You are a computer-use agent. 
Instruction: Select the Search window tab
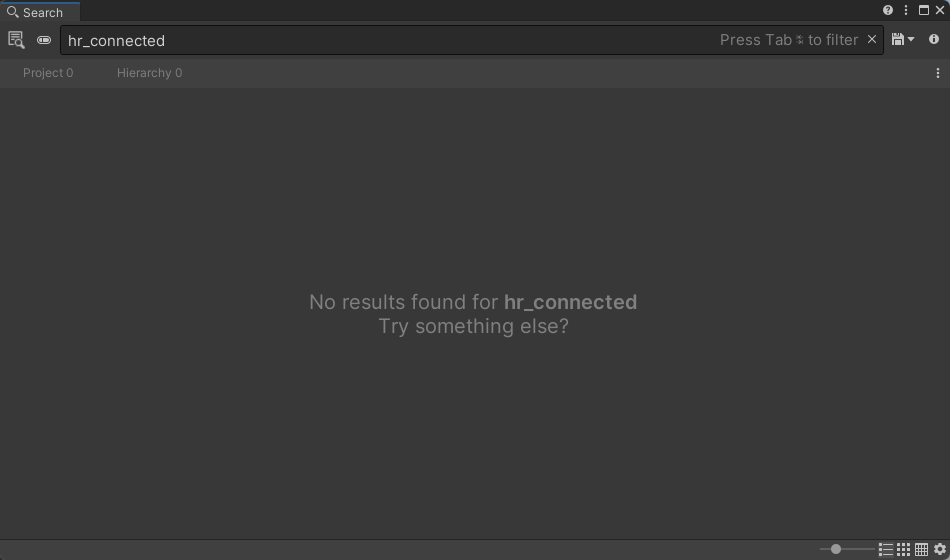point(40,12)
